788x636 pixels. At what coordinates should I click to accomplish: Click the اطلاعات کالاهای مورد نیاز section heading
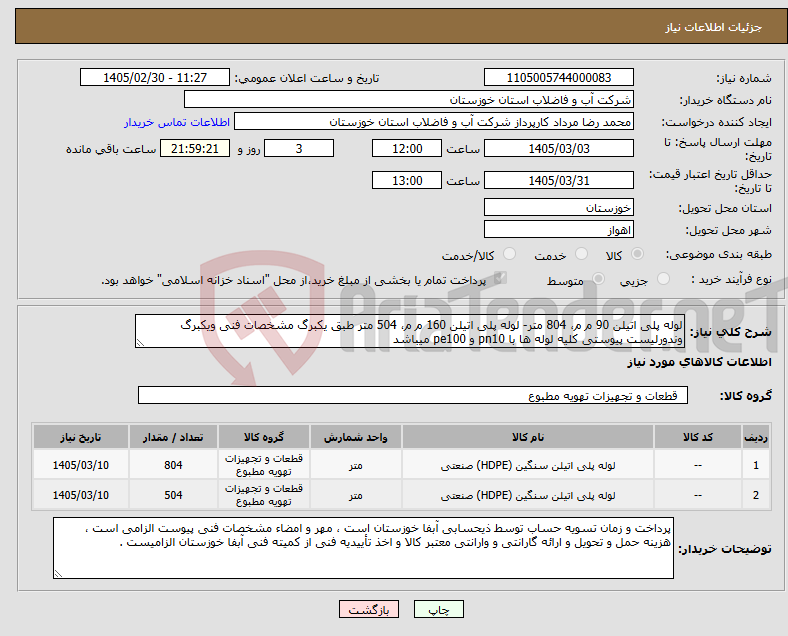click(699, 362)
